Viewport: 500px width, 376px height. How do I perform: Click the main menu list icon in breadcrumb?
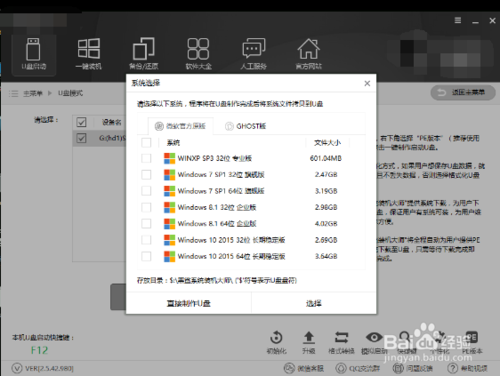[13, 93]
